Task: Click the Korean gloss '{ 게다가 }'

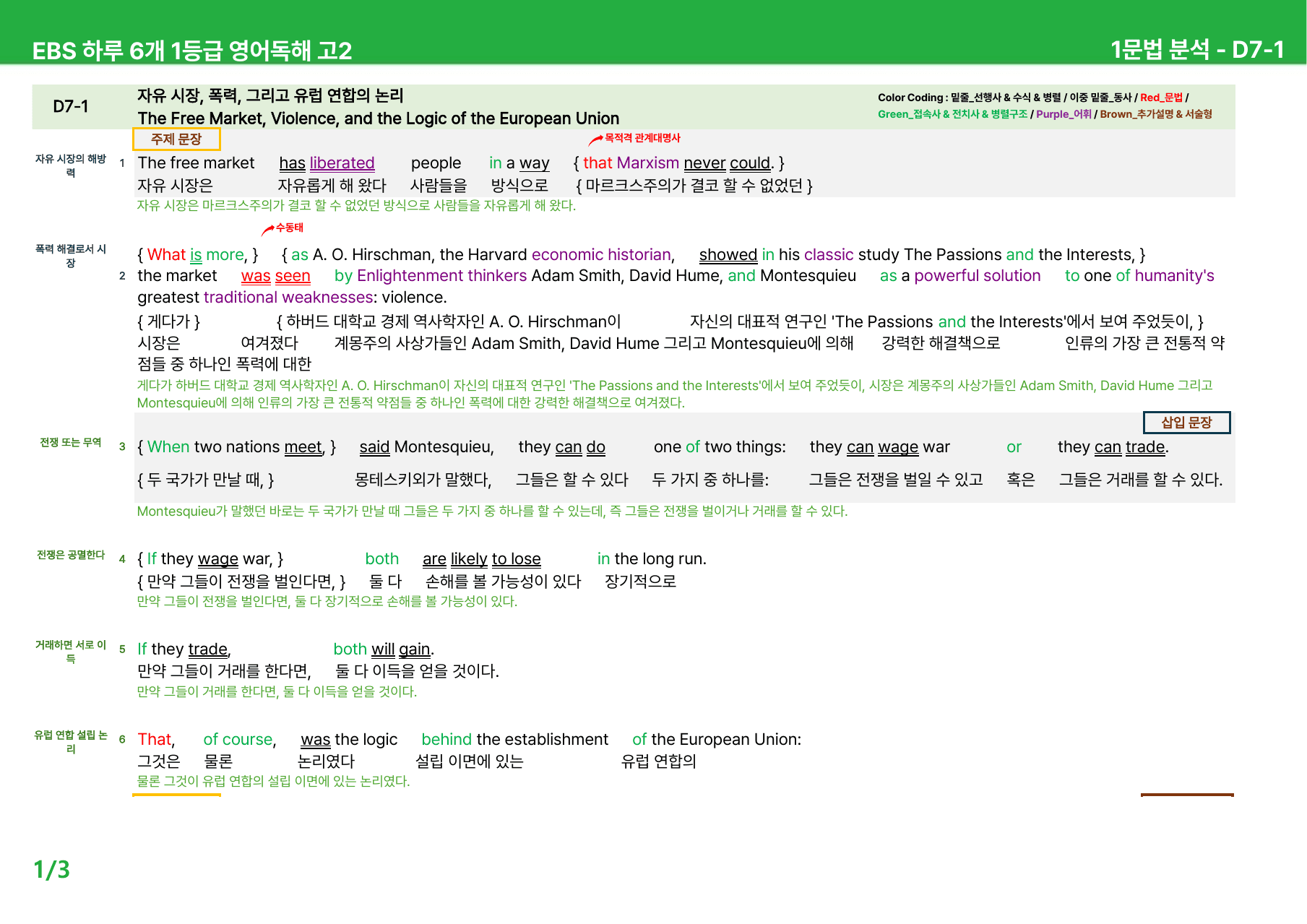Action: (169, 321)
